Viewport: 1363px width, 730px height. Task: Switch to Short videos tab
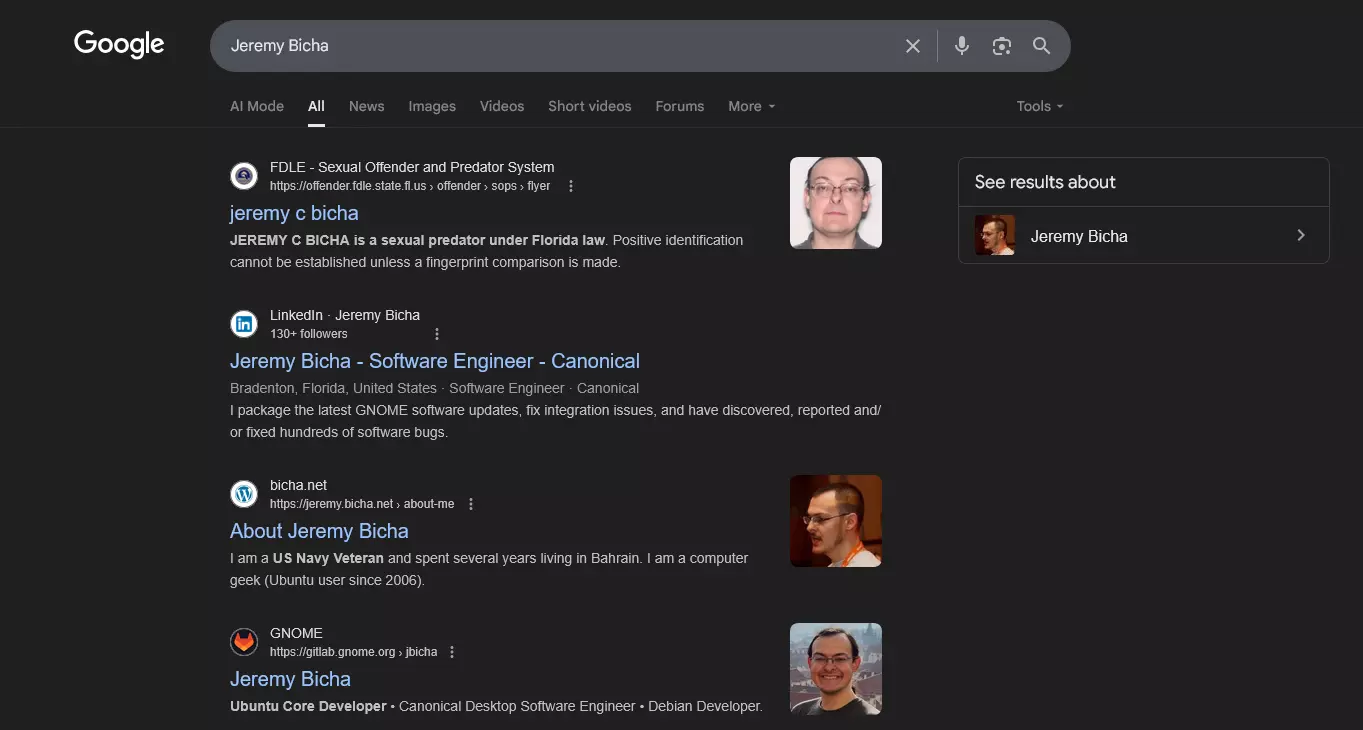coord(590,106)
